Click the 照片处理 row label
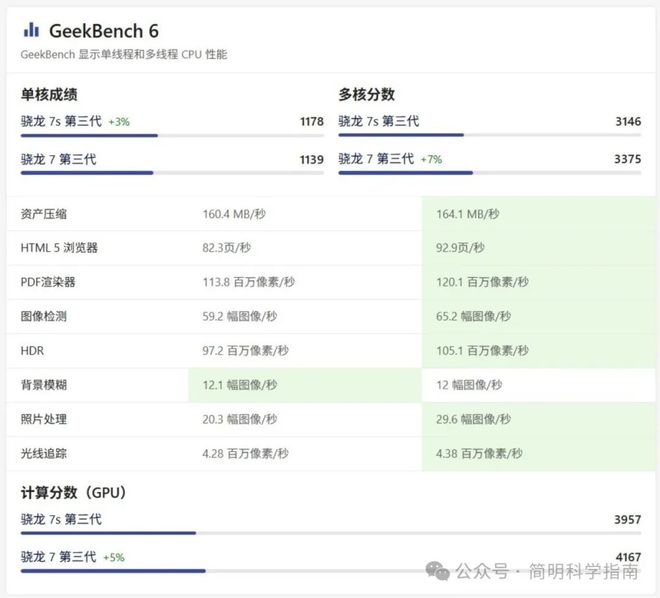Viewport: 660px width, 598px height. tap(44, 419)
